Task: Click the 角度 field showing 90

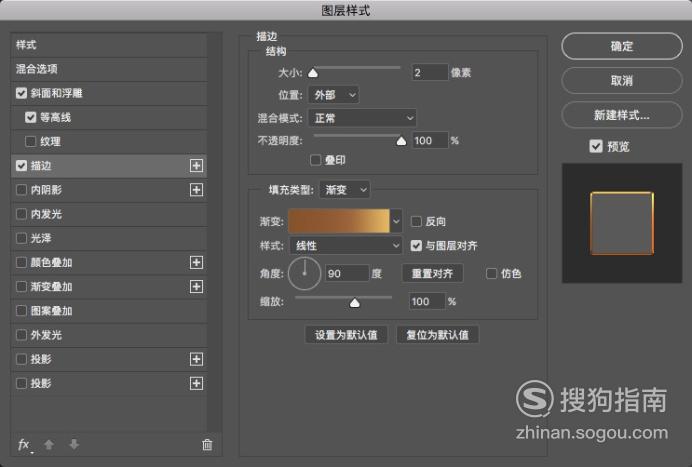Action: click(347, 274)
